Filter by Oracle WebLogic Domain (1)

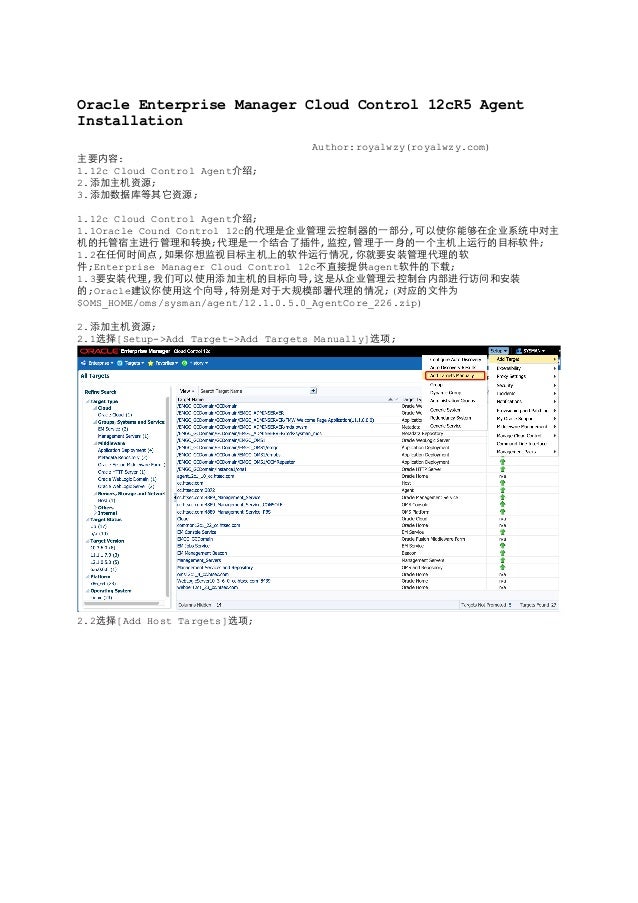click(x=127, y=479)
